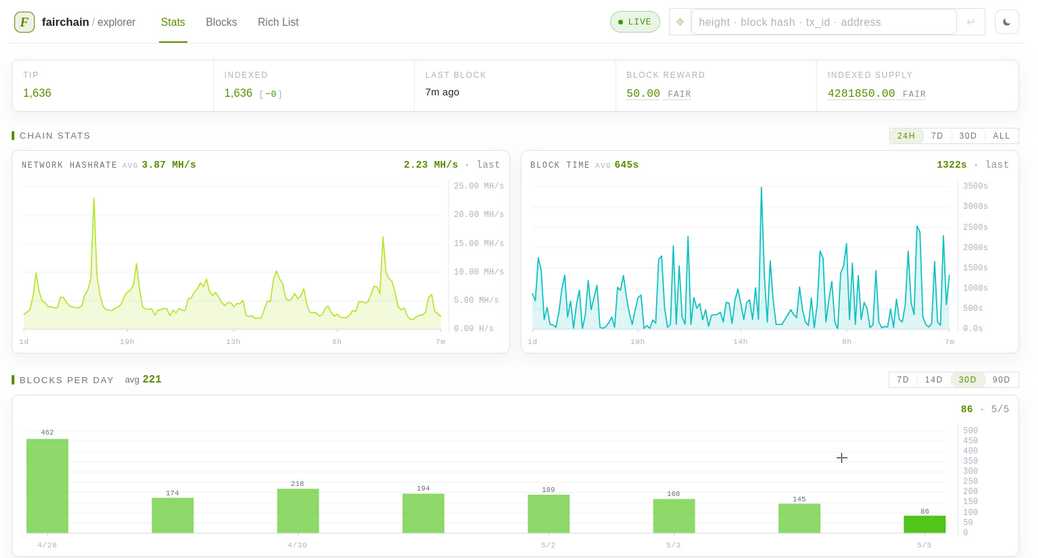Image resolution: width=1038 pixels, height=558 pixels.
Task: Click the LIVE status indicator
Action: (635, 22)
